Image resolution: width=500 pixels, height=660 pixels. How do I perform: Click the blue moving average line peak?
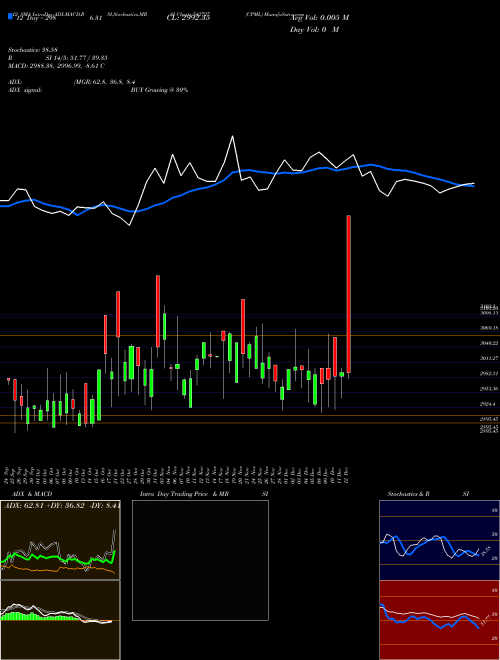click(x=370, y=165)
